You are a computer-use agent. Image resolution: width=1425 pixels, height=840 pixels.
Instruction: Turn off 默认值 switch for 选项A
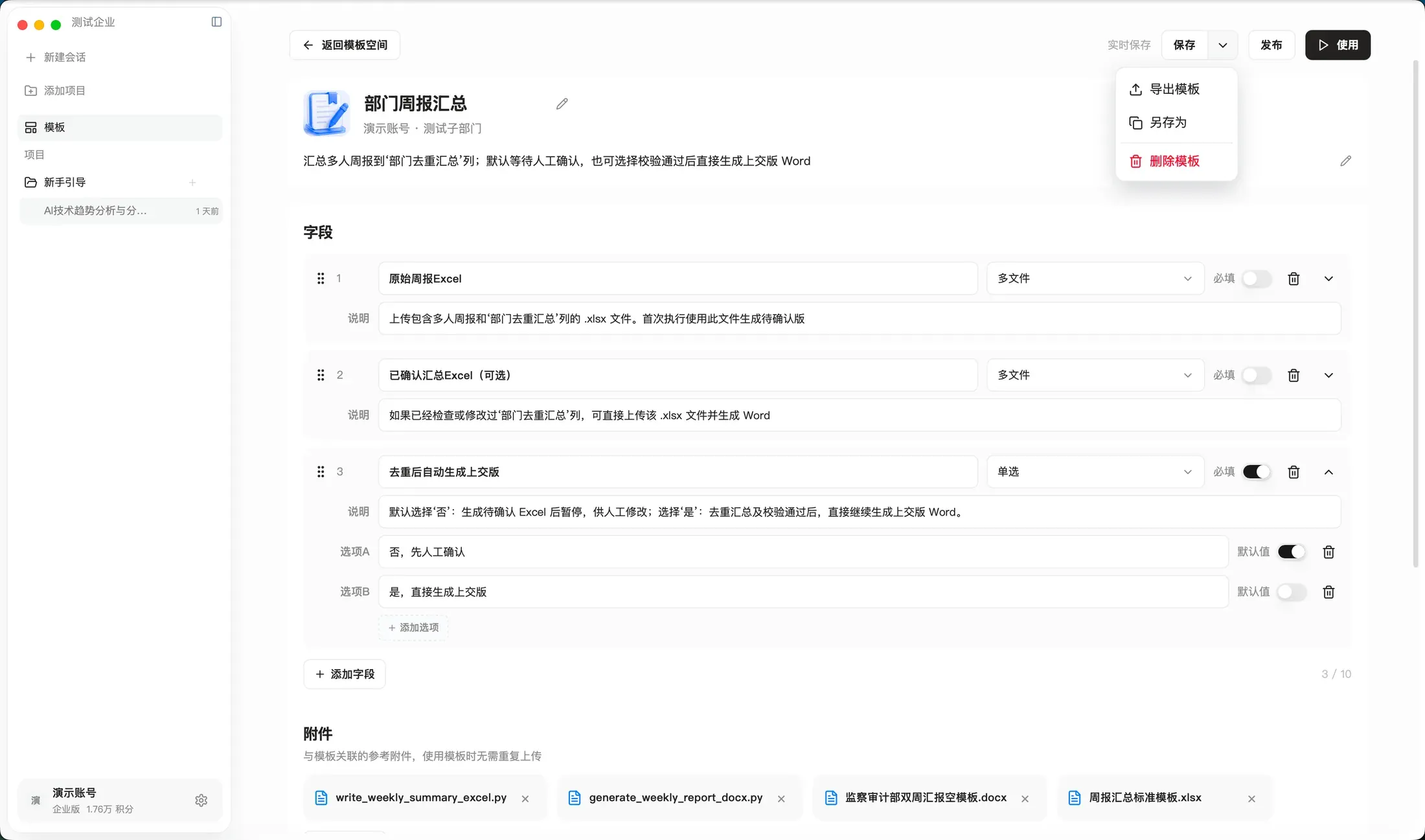click(x=1292, y=552)
